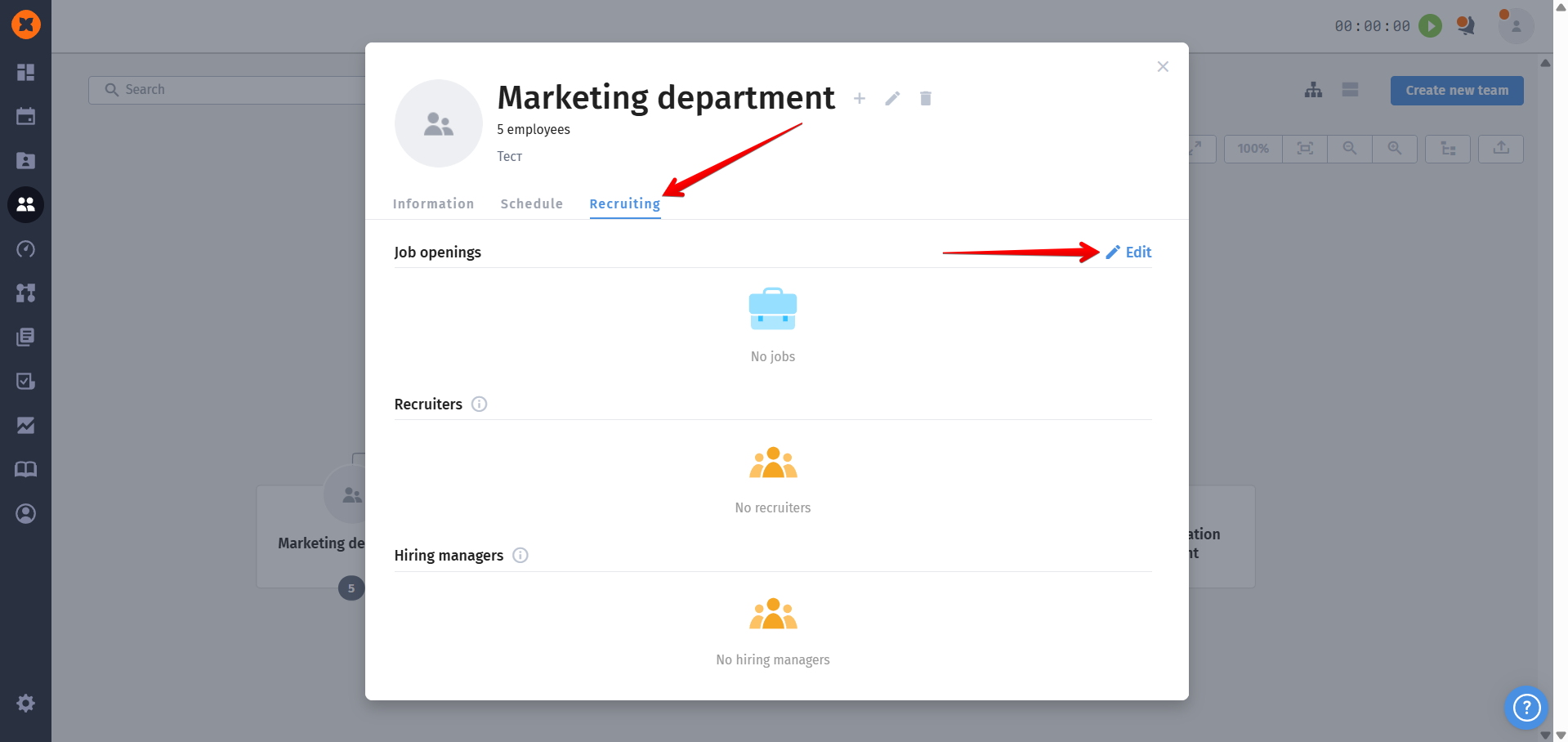Click the plus icon beside Marketing department

(x=860, y=99)
